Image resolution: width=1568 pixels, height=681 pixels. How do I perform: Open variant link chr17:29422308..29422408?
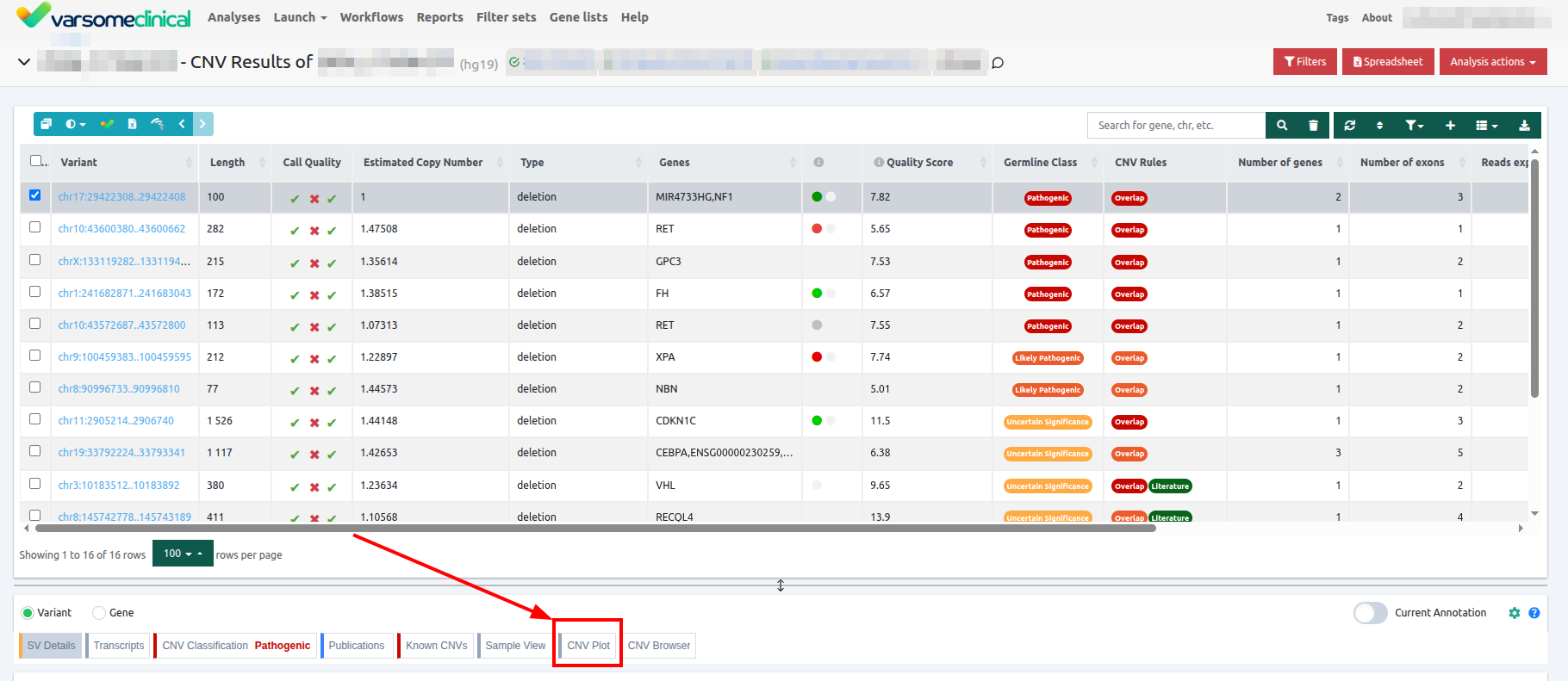121,197
